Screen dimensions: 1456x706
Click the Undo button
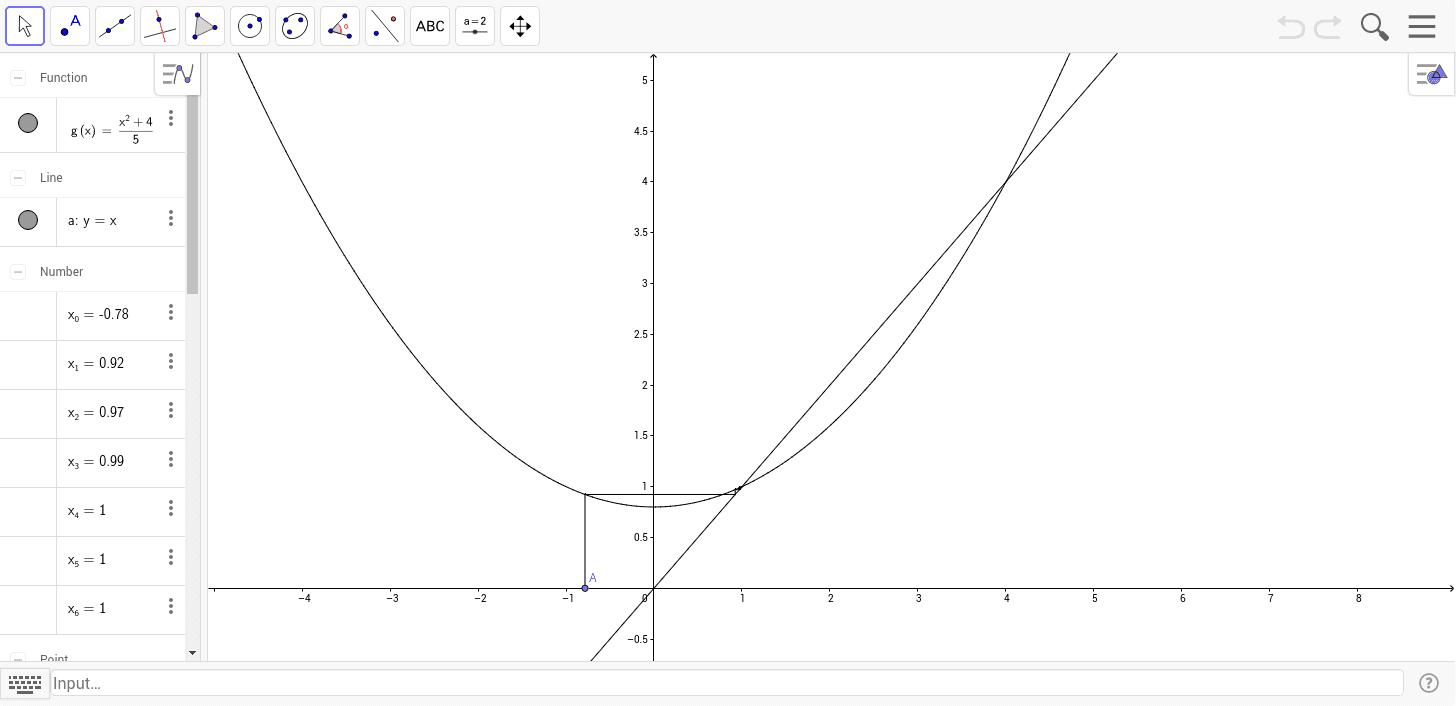tap(1290, 27)
